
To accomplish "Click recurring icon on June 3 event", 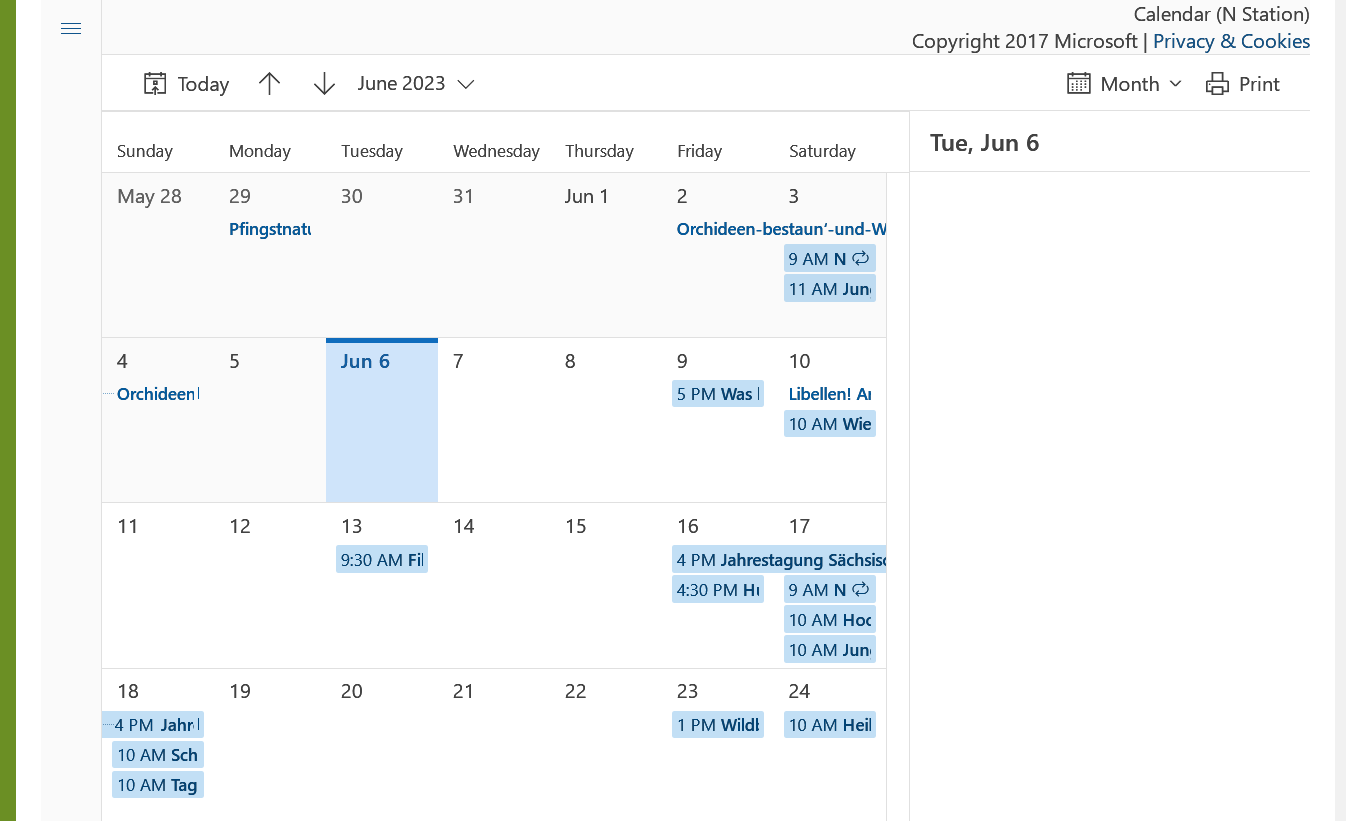I will (x=861, y=258).
